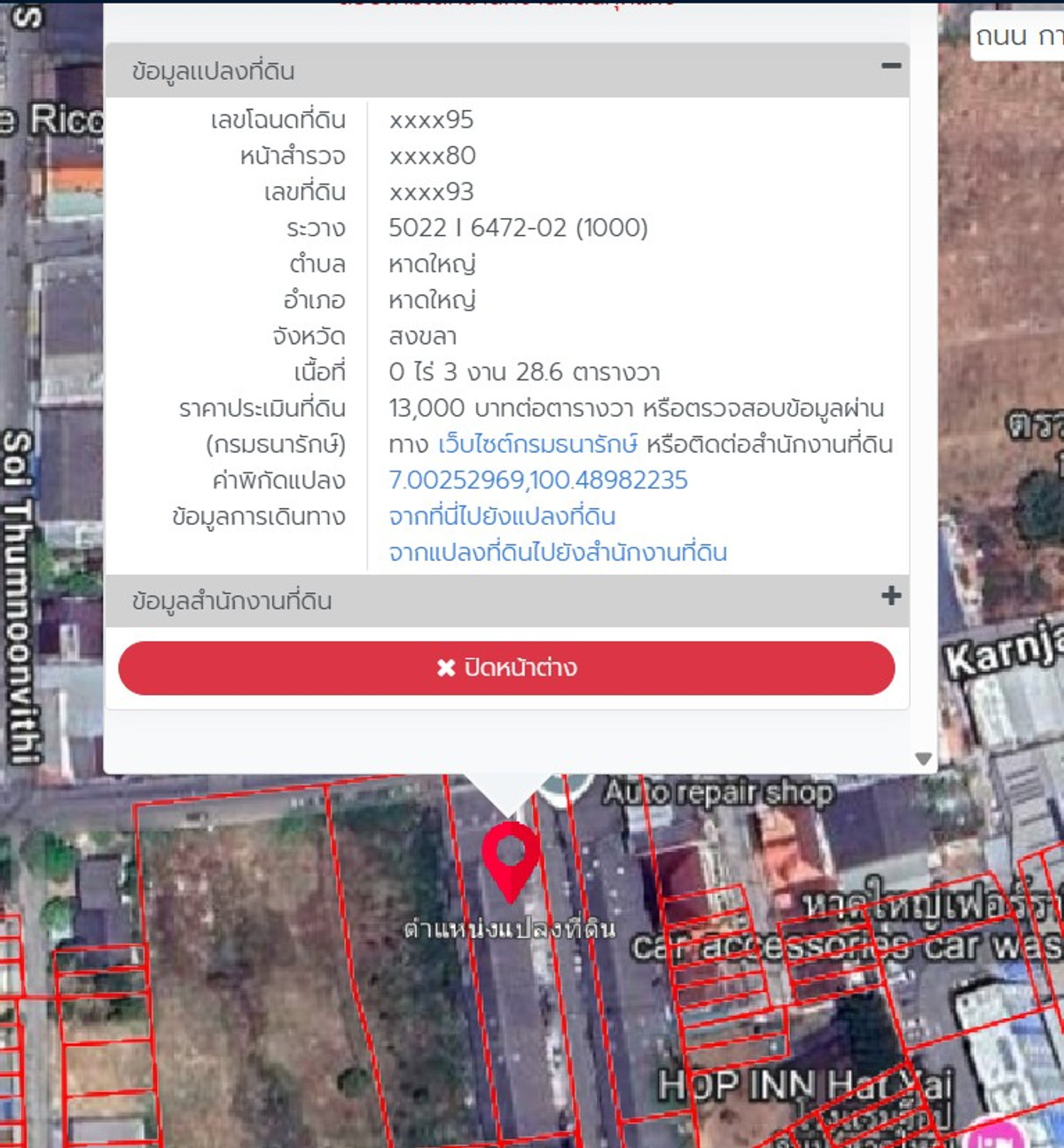Open the เว็บไซต์กรมธนารักษ์ link
1064x1148 pixels.
[537, 444]
